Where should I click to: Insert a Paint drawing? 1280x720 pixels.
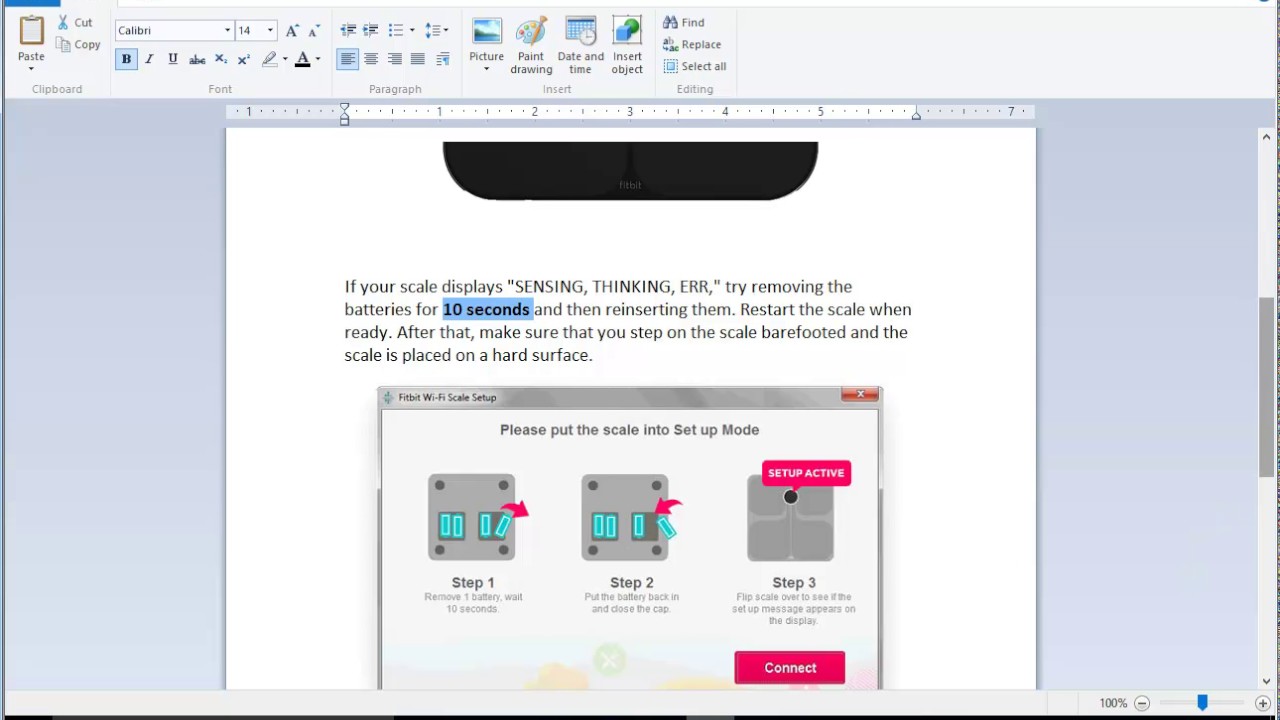pyautogui.click(x=531, y=45)
